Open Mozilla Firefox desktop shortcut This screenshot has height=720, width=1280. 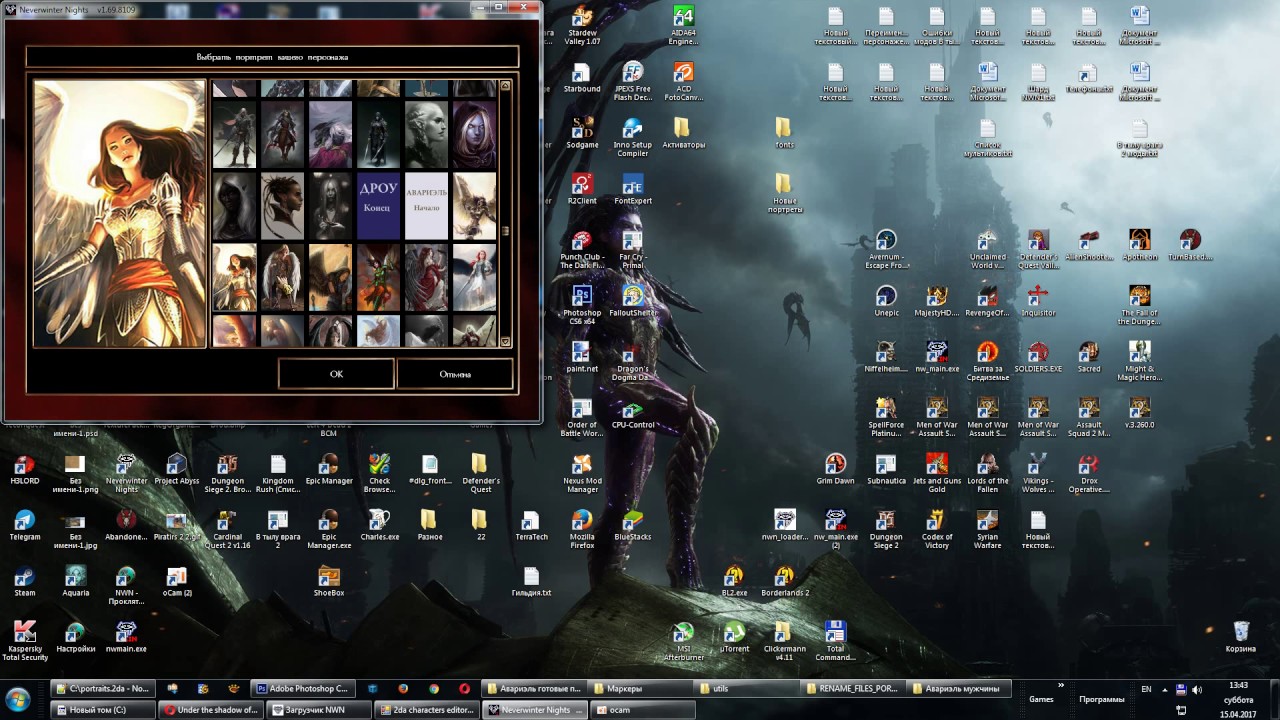582,530
